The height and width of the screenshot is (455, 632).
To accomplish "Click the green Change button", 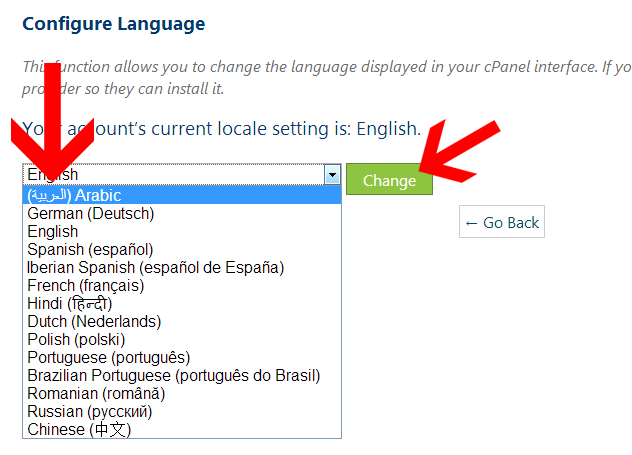I will 389,180.
